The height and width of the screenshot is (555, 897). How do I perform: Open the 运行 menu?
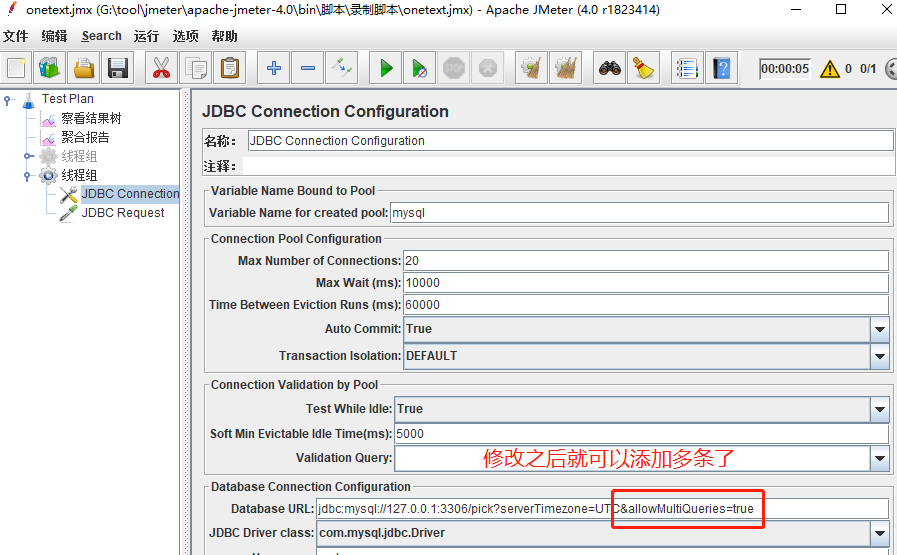point(146,36)
